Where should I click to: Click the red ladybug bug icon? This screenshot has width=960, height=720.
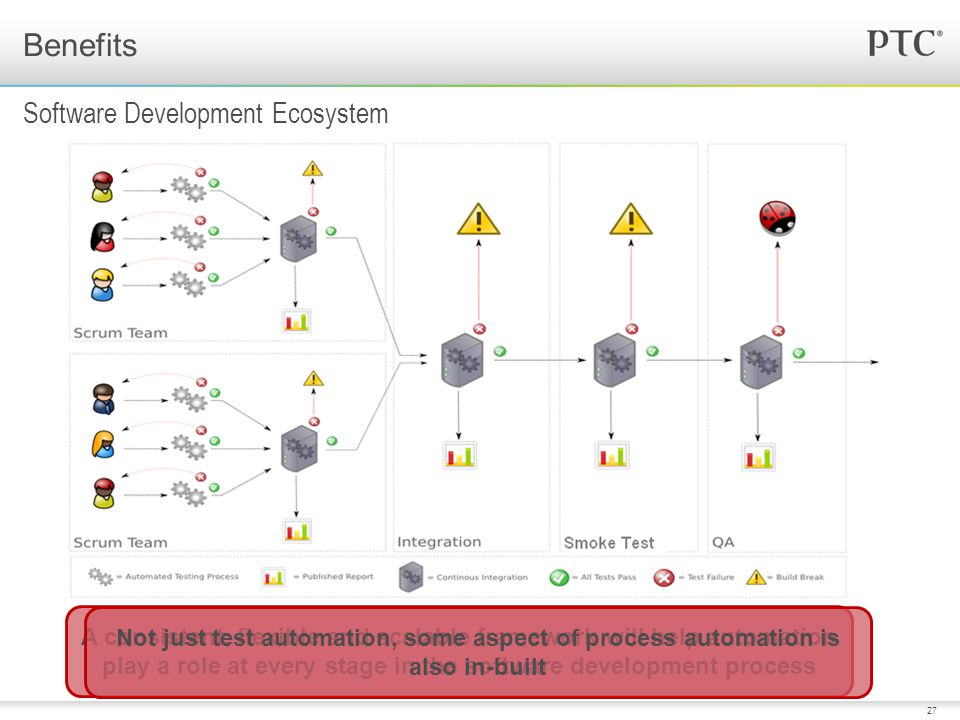777,218
